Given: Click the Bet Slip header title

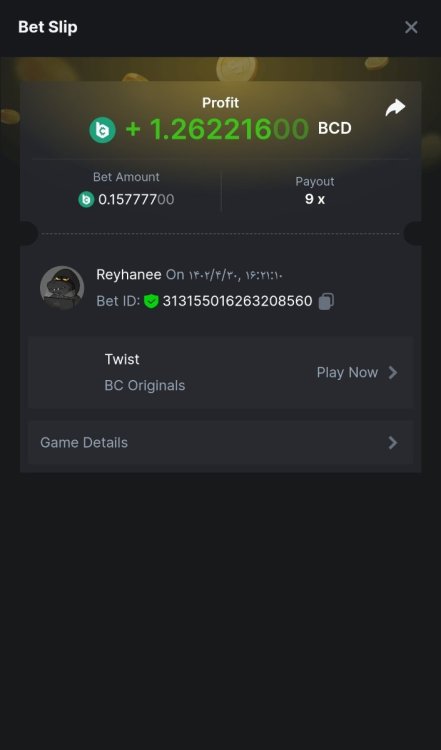Looking at the screenshot, I should [x=47, y=27].
